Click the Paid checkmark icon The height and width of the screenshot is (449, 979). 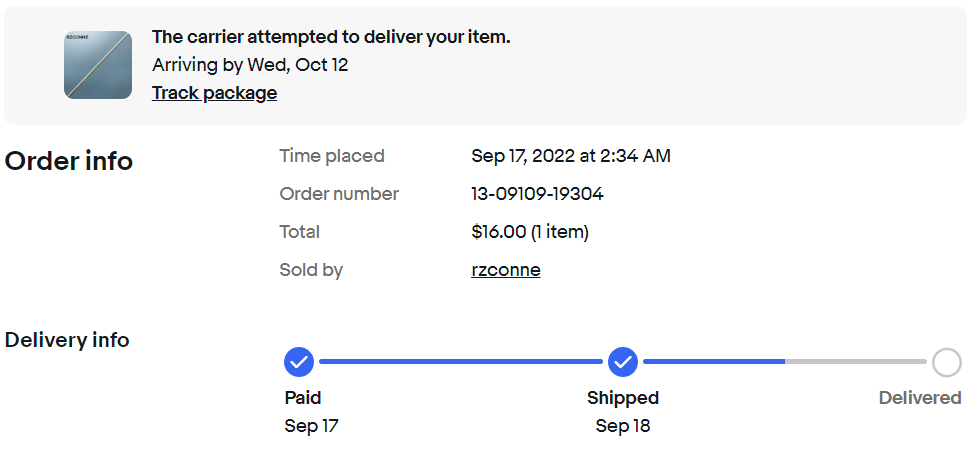click(x=299, y=361)
